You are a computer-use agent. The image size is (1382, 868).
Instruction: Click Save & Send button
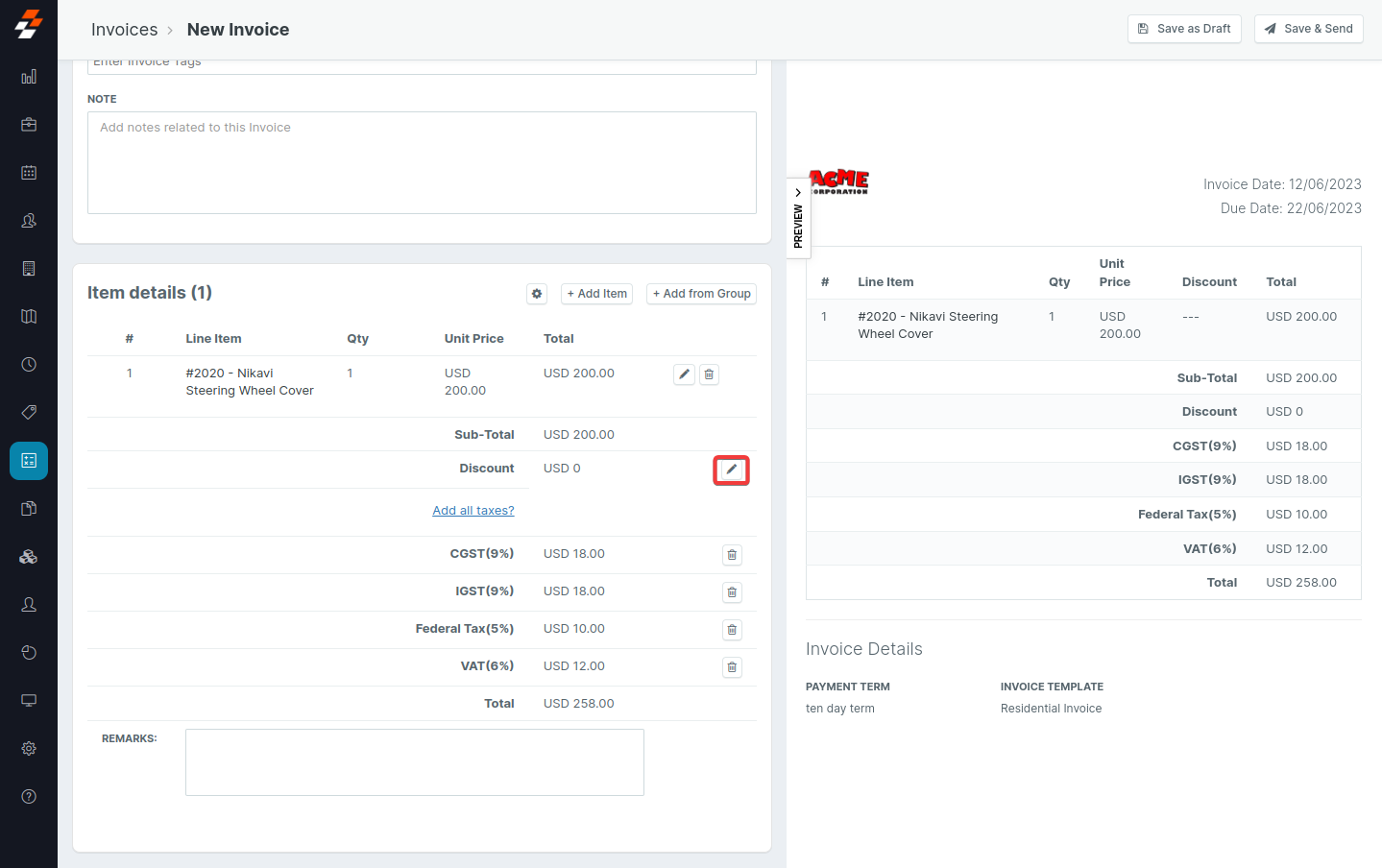(1308, 29)
